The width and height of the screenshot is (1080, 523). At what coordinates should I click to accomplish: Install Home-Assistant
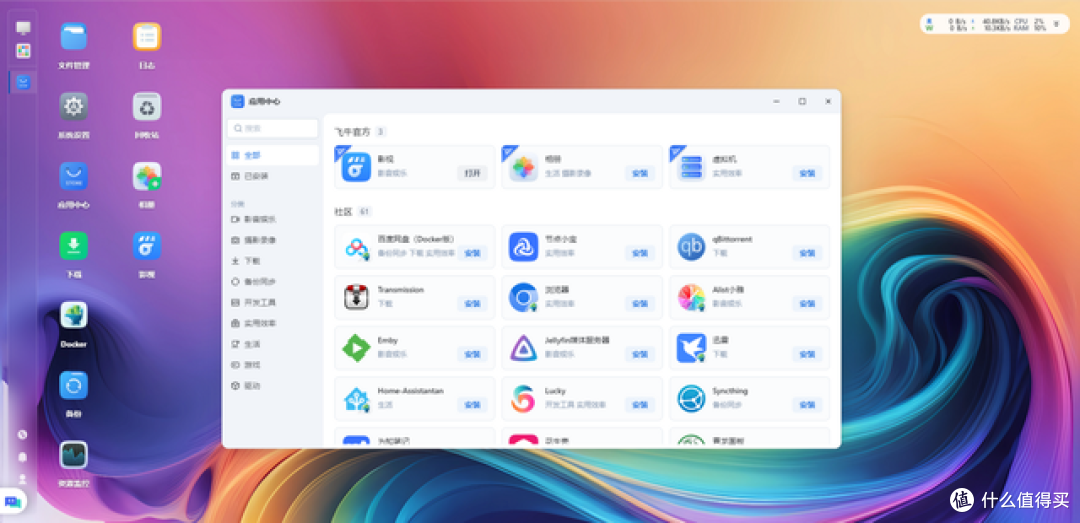[472, 405]
